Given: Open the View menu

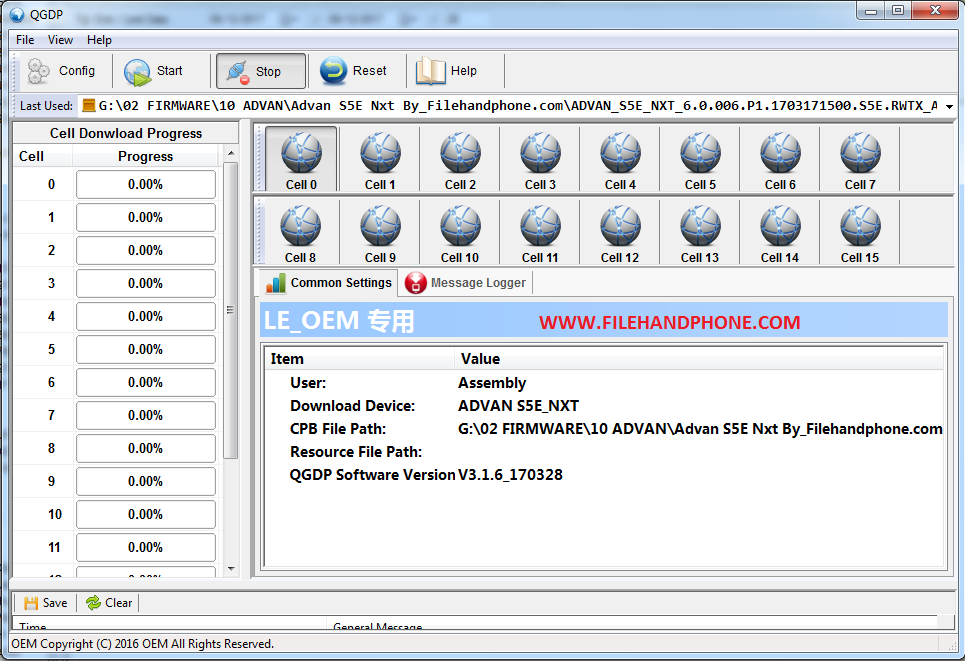Looking at the screenshot, I should 60,40.
